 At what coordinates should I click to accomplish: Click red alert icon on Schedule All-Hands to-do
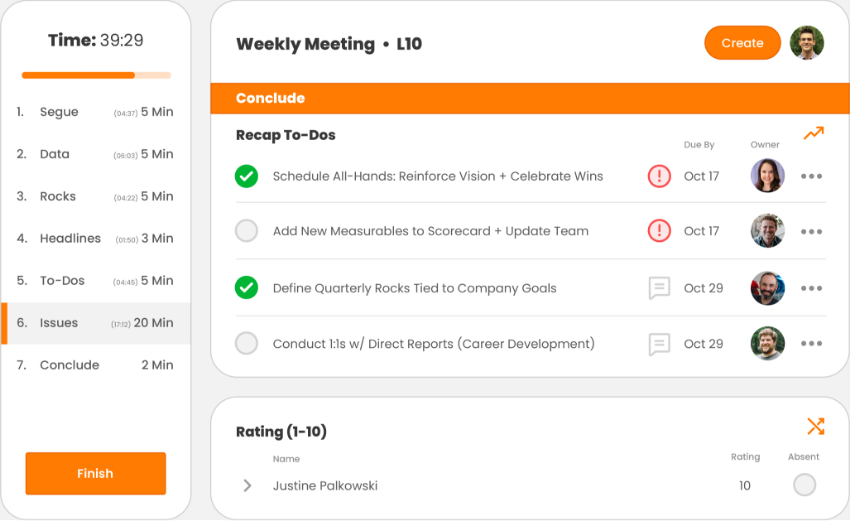point(659,176)
